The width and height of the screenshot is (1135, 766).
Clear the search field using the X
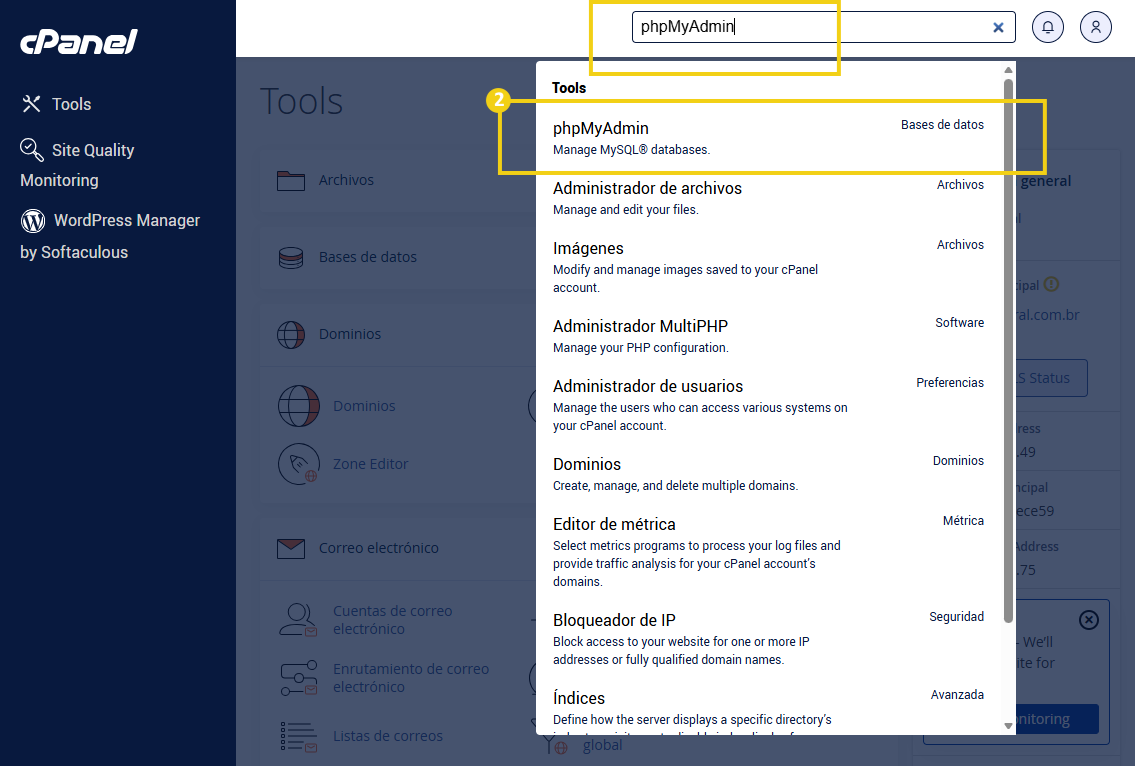[x=998, y=27]
